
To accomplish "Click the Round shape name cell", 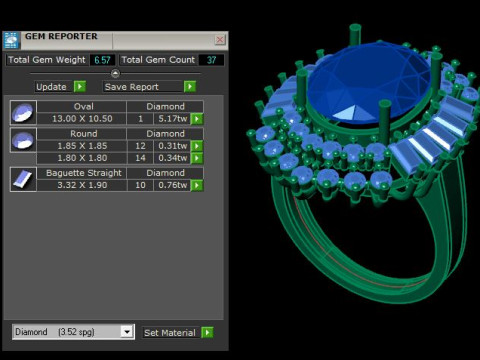I will pyautogui.click(x=82, y=134).
